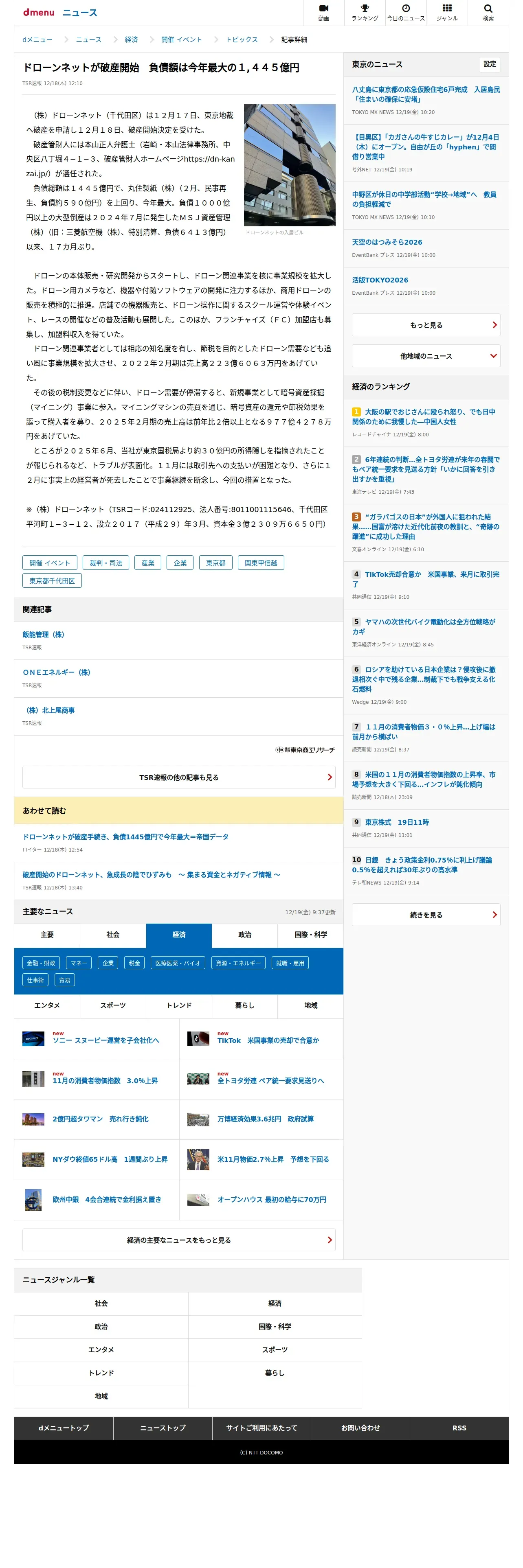Open the TikTok news thumbnail image
Image resolution: width=523 pixels, height=1568 pixels.
pyautogui.click(x=198, y=1038)
